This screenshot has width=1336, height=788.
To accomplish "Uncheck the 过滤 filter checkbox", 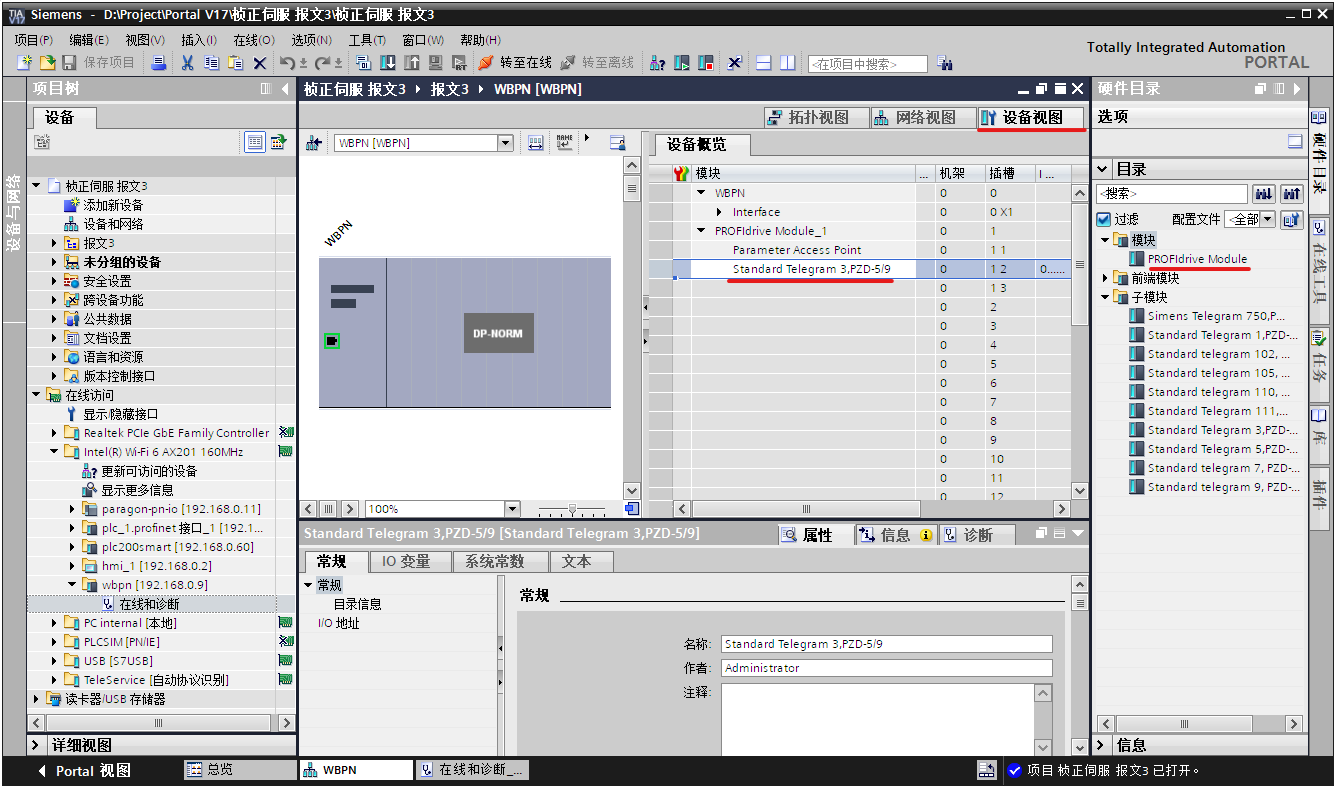I will pos(1104,219).
